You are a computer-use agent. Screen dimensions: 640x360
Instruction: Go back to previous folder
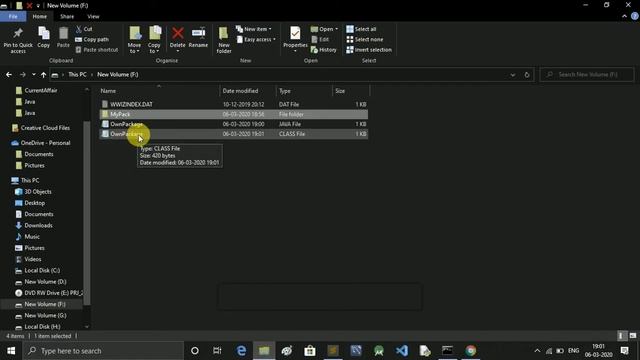coord(9,75)
